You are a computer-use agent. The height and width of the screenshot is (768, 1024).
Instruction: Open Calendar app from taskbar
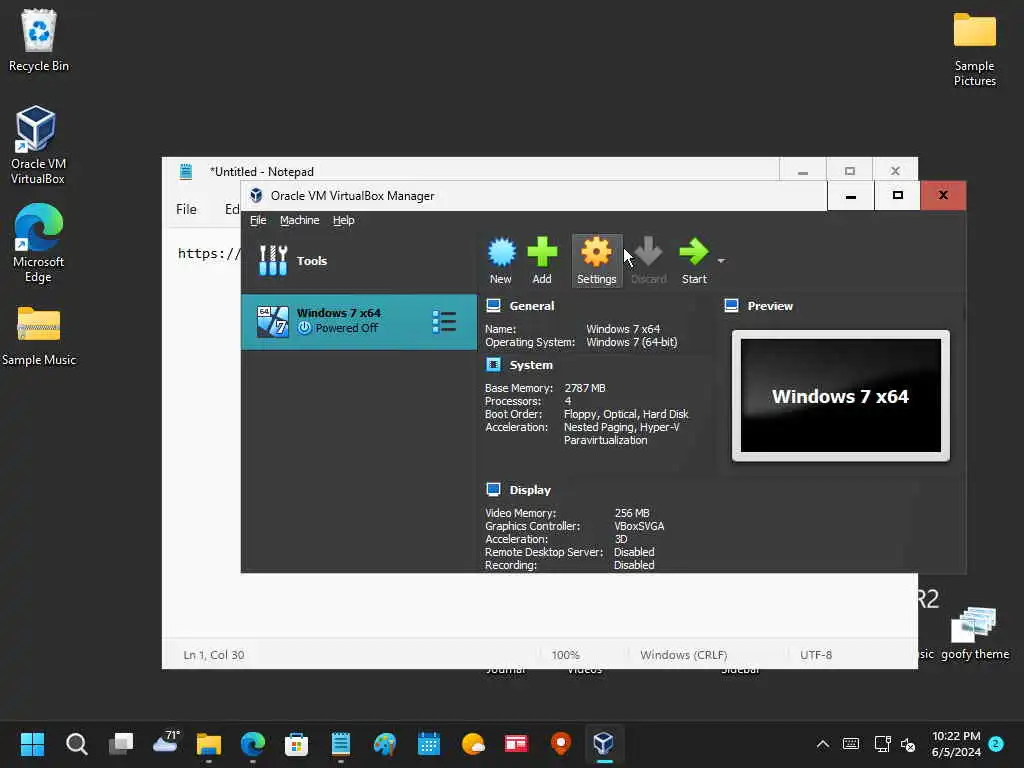(428, 744)
